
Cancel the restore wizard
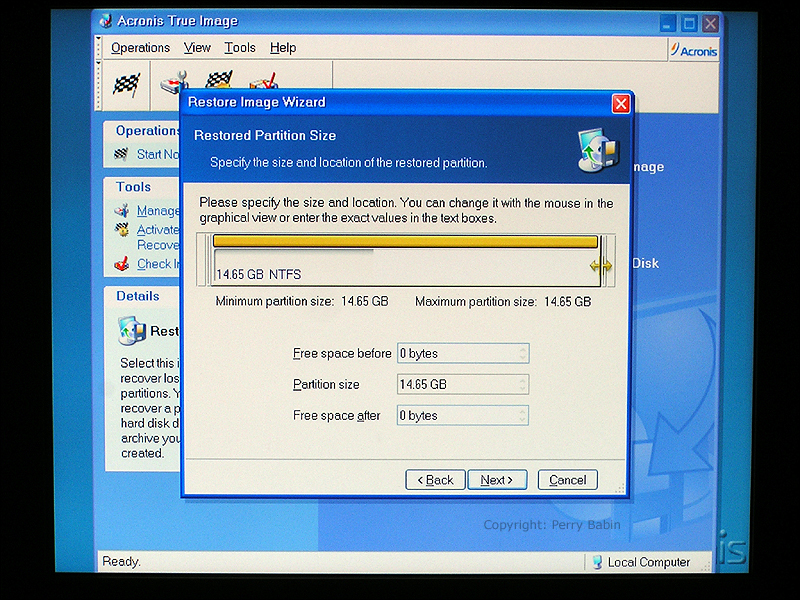point(567,480)
